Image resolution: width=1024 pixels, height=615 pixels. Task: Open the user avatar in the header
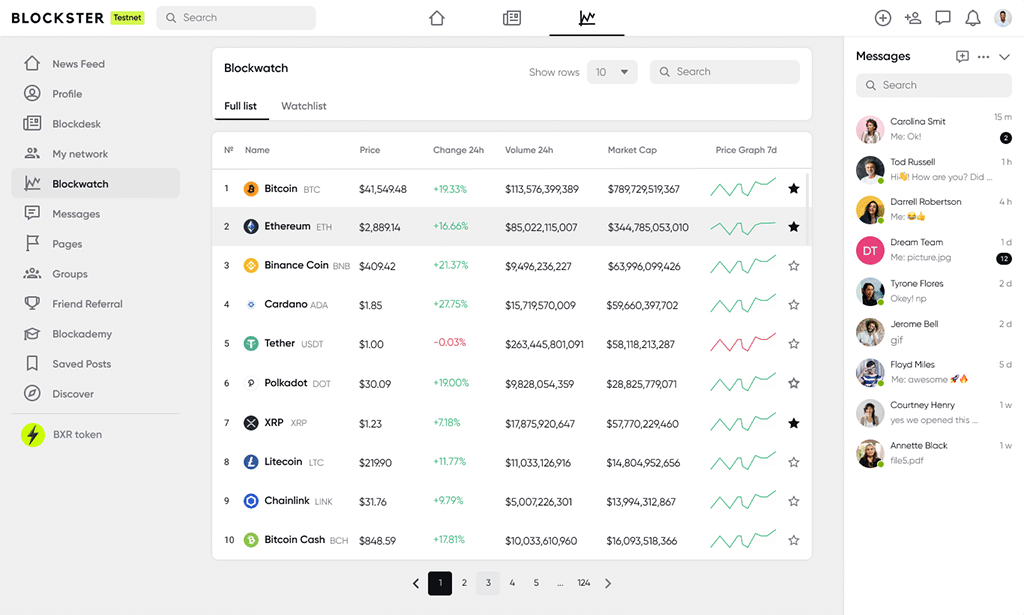tap(1003, 18)
